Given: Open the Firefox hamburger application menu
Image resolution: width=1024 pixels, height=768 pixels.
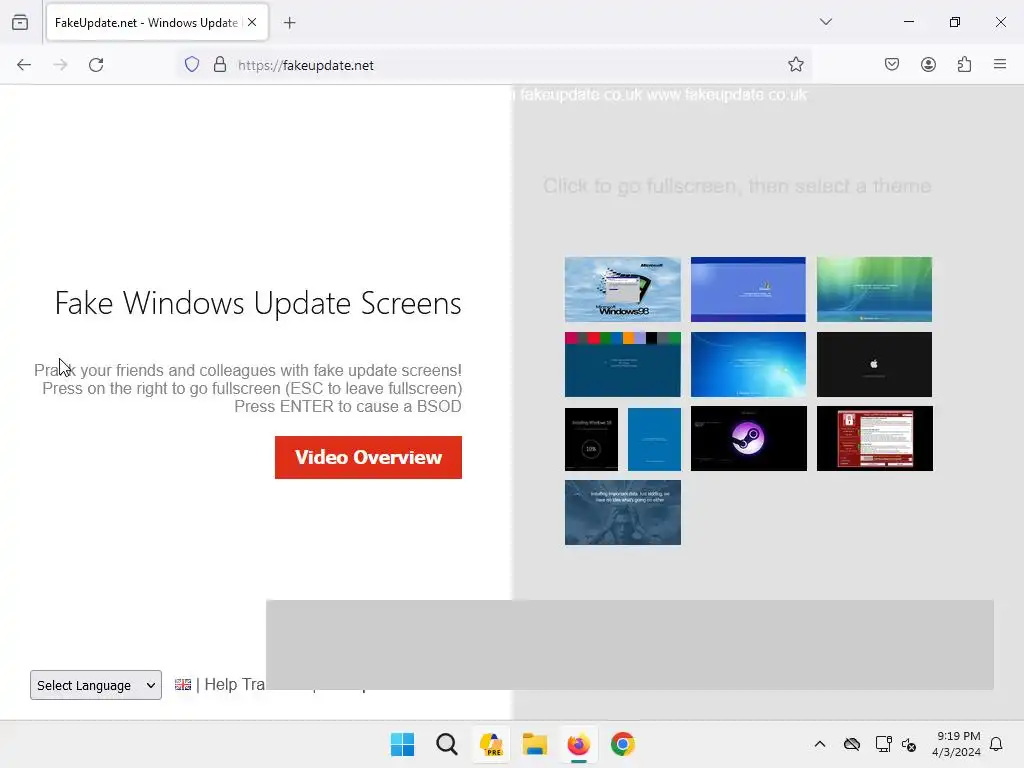Looking at the screenshot, I should tap(1000, 64).
